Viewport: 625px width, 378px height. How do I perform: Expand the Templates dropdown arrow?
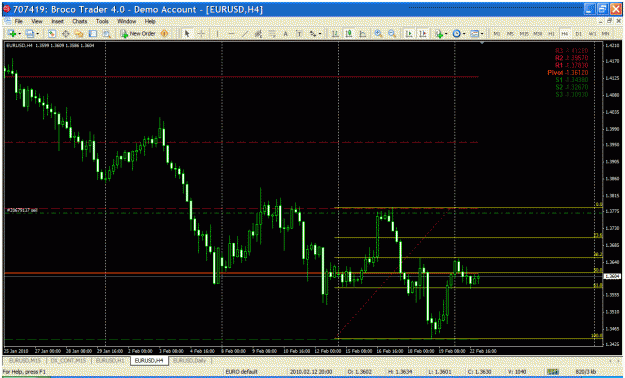coord(482,34)
